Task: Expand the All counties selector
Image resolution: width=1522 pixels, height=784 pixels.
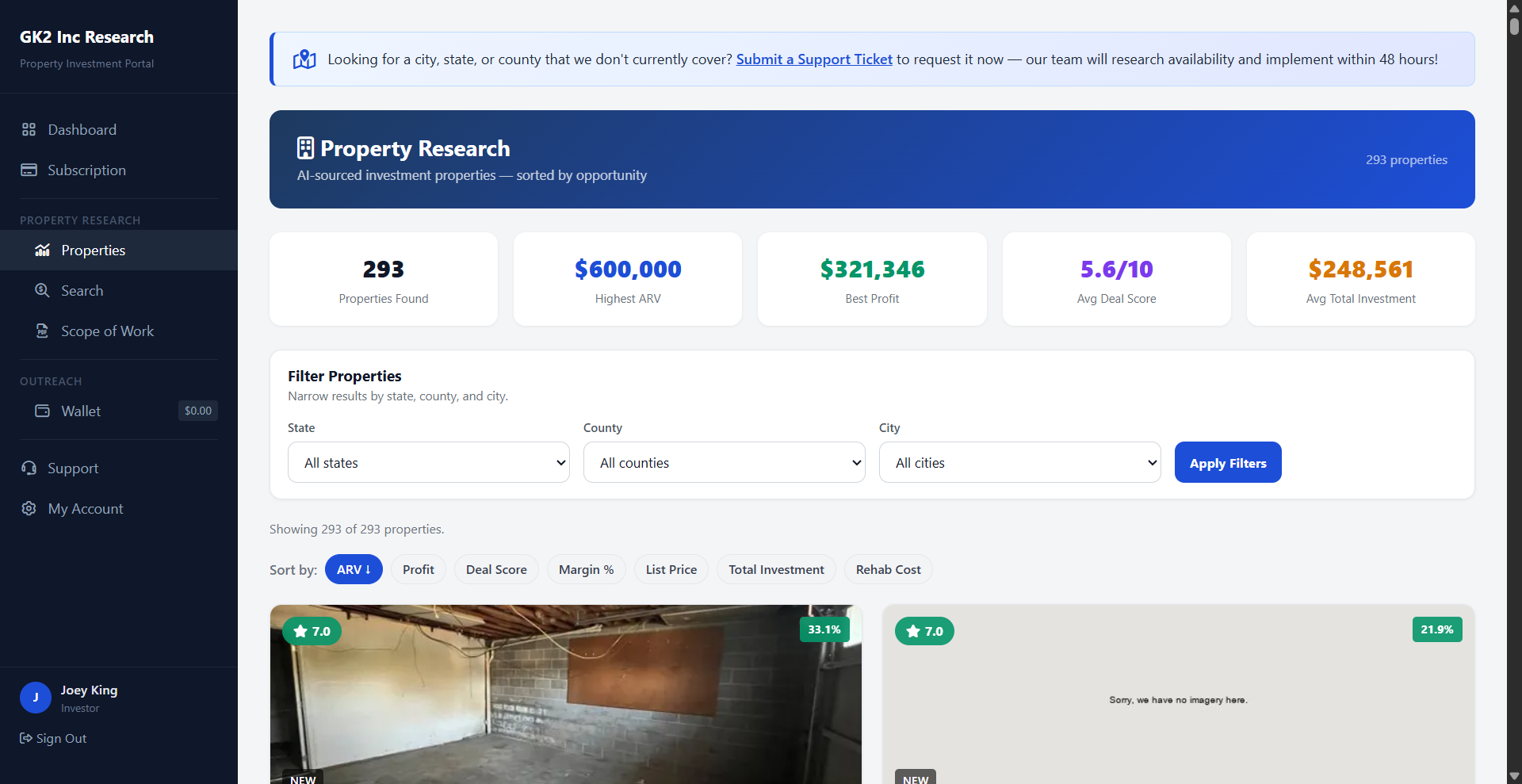Action: tap(724, 462)
